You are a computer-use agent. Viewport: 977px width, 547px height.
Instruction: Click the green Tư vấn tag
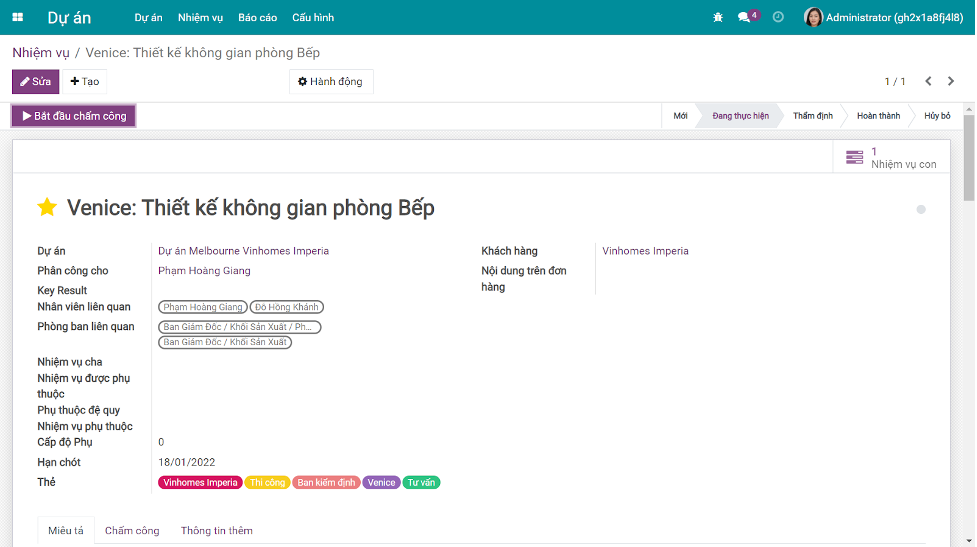[x=421, y=482]
